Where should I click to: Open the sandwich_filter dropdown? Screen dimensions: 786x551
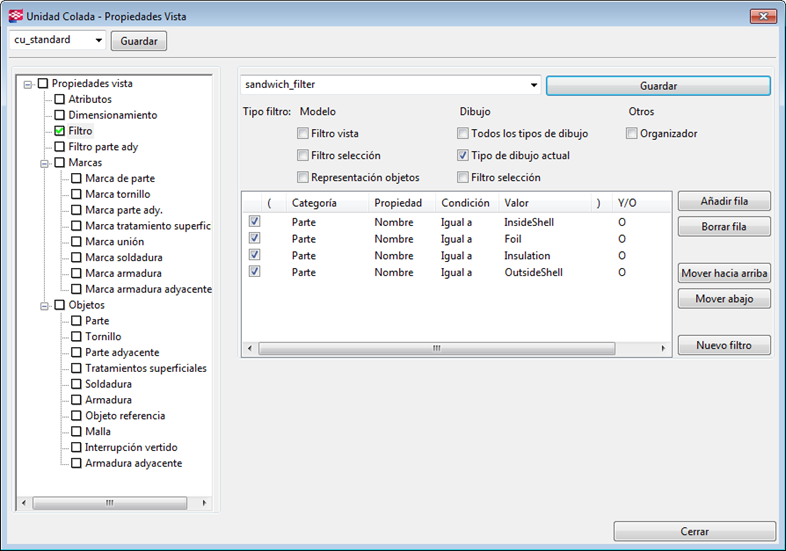coord(532,86)
